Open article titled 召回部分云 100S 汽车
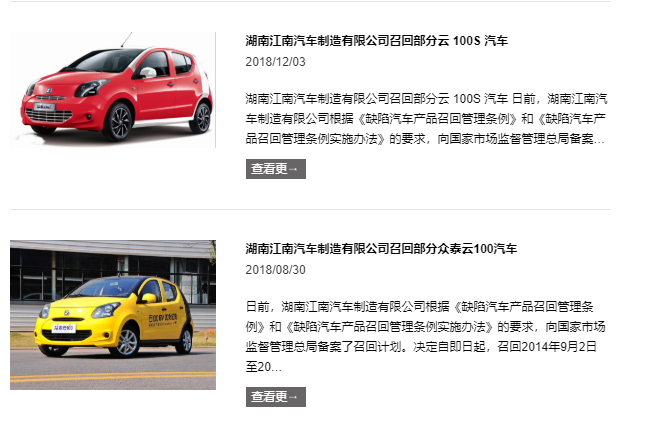Image resolution: width=648 pixels, height=427 pixels. pos(376,41)
